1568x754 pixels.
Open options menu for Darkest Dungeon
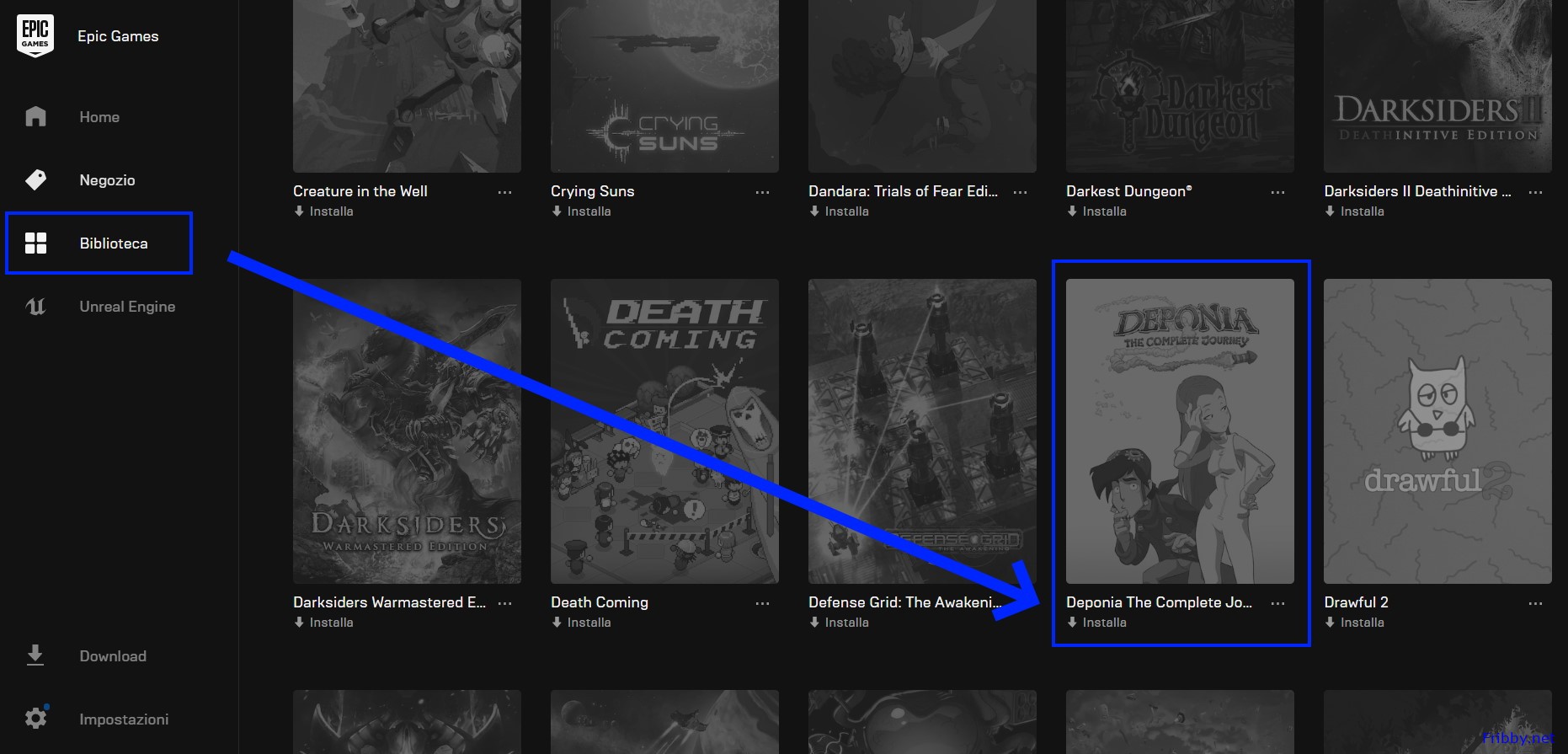(x=1277, y=192)
